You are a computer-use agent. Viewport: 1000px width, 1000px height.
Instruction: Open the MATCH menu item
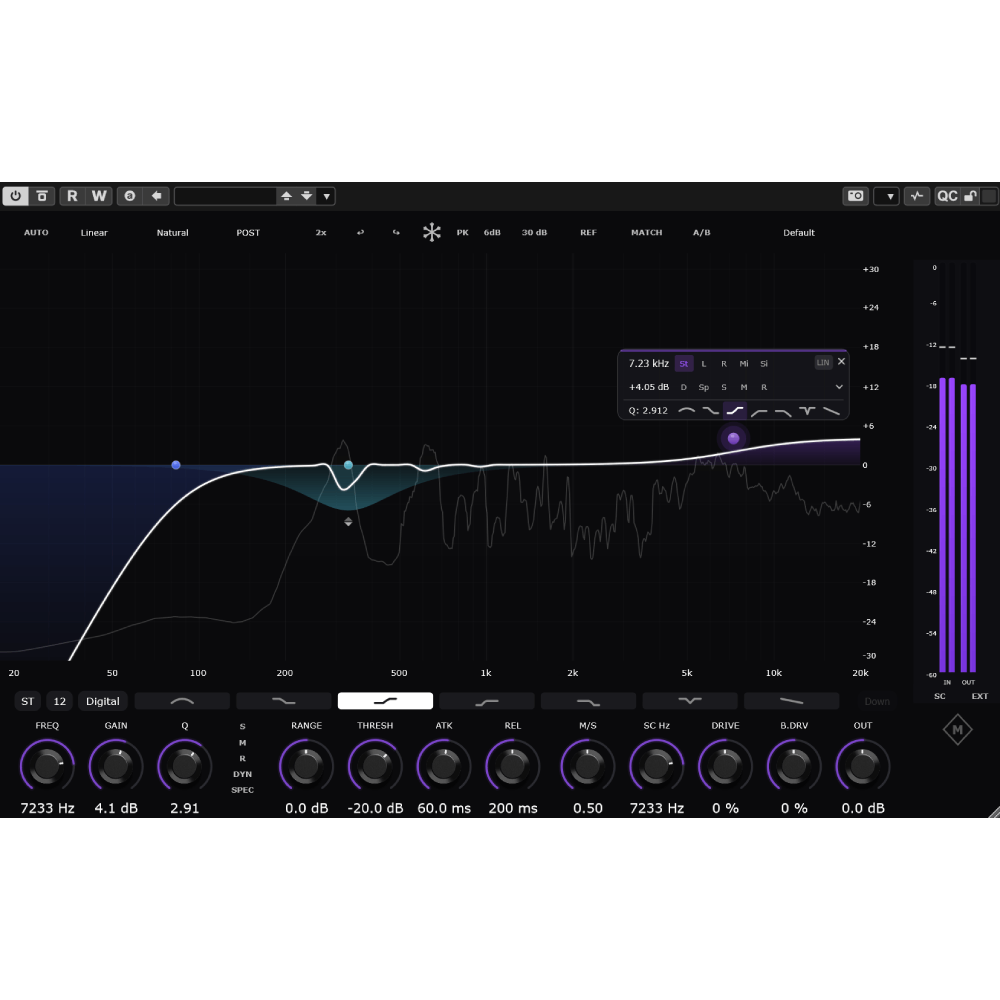(646, 233)
